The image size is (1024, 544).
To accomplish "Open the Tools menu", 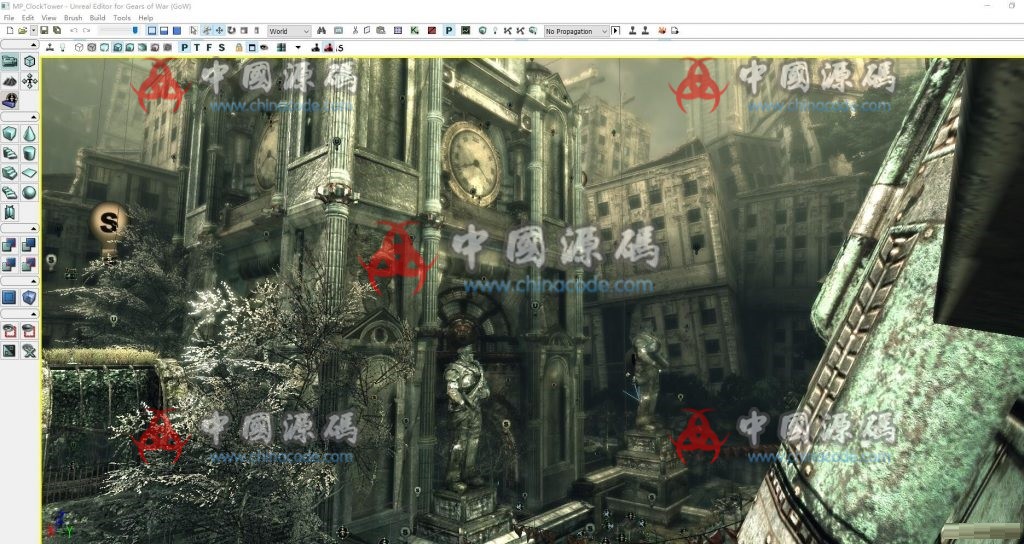I will pyautogui.click(x=122, y=18).
